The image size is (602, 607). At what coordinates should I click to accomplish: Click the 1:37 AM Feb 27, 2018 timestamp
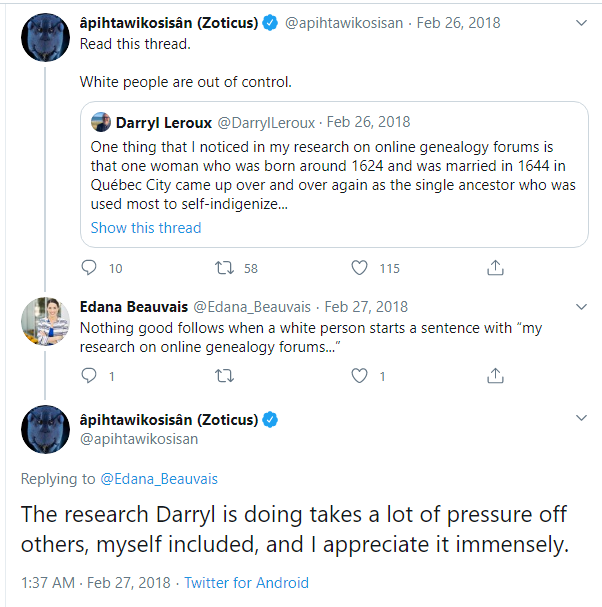[86, 583]
